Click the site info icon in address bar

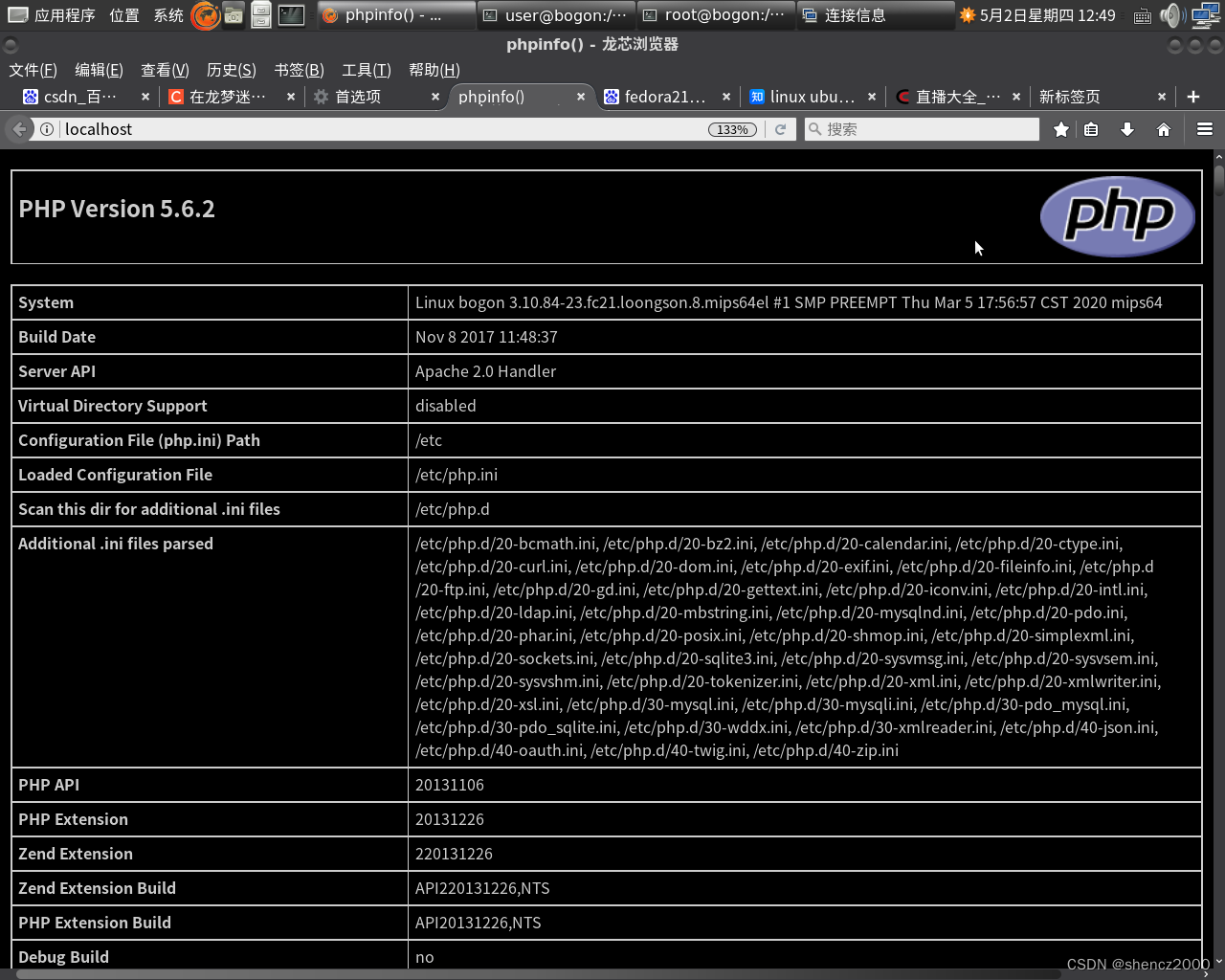pos(47,129)
